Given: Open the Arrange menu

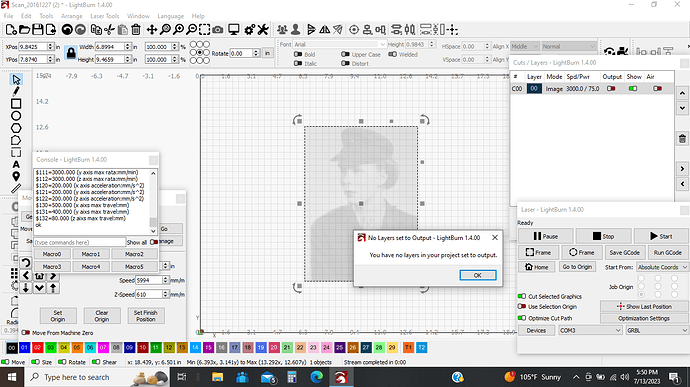Looking at the screenshot, I should point(71,16).
